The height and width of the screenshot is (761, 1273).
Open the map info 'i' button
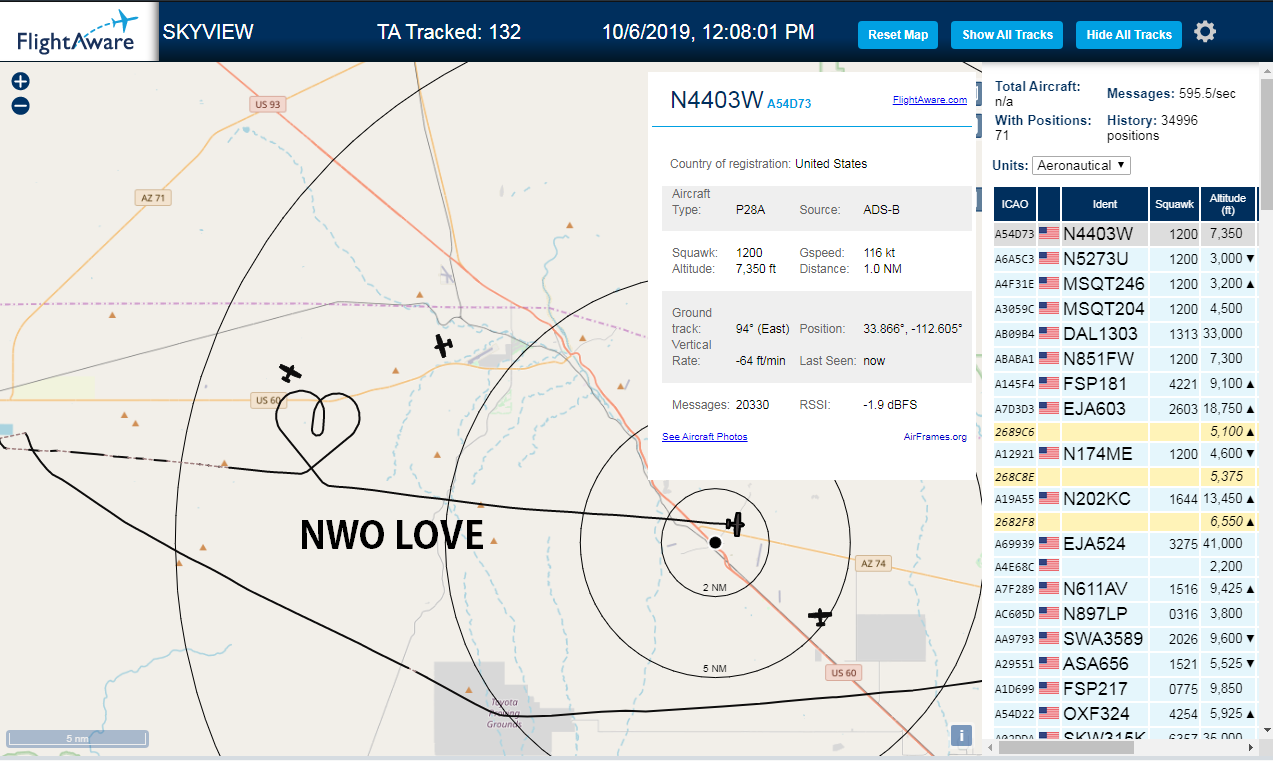tap(961, 736)
